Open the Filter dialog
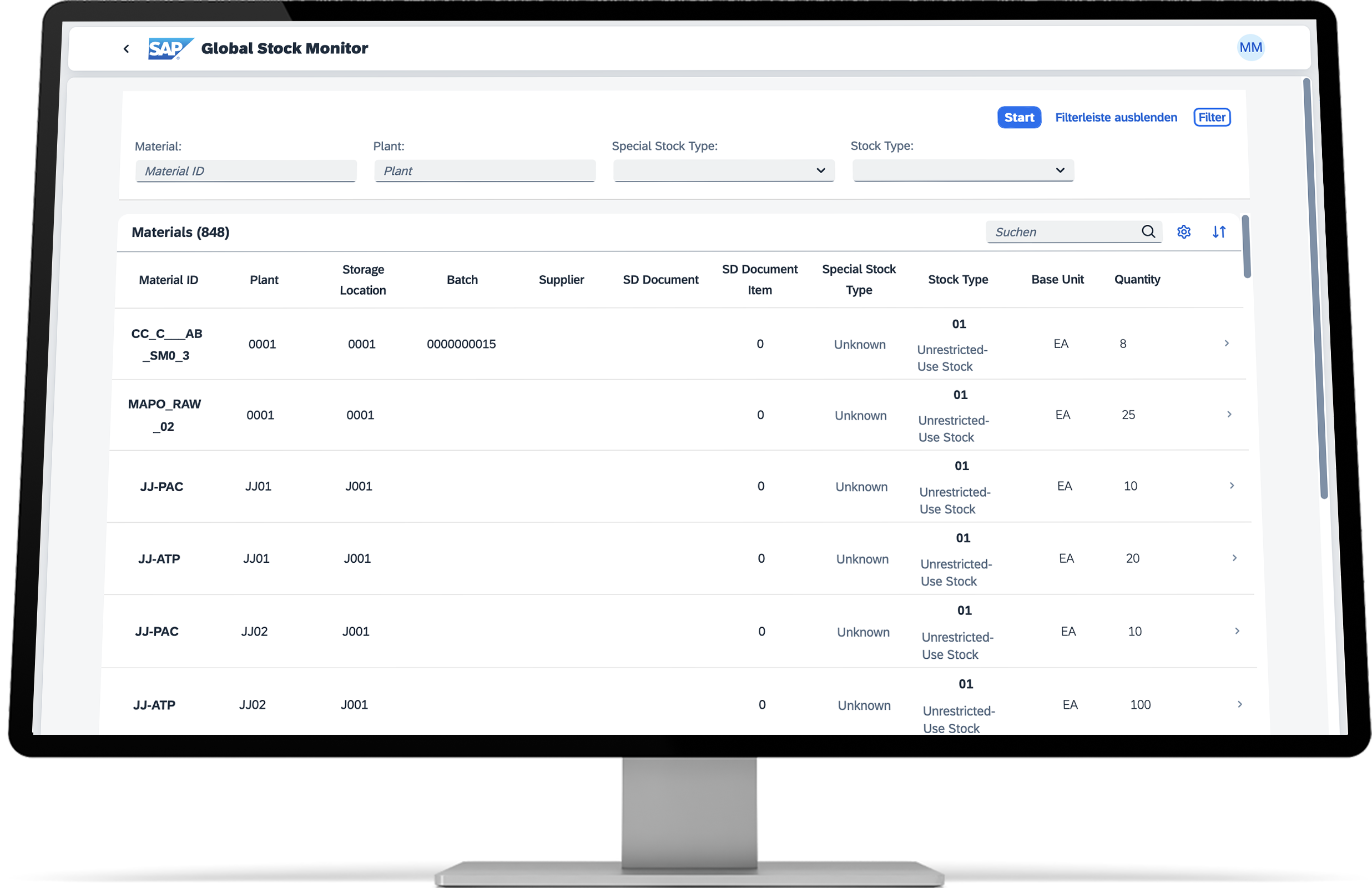The height and width of the screenshot is (888, 1372). pos(1211,117)
